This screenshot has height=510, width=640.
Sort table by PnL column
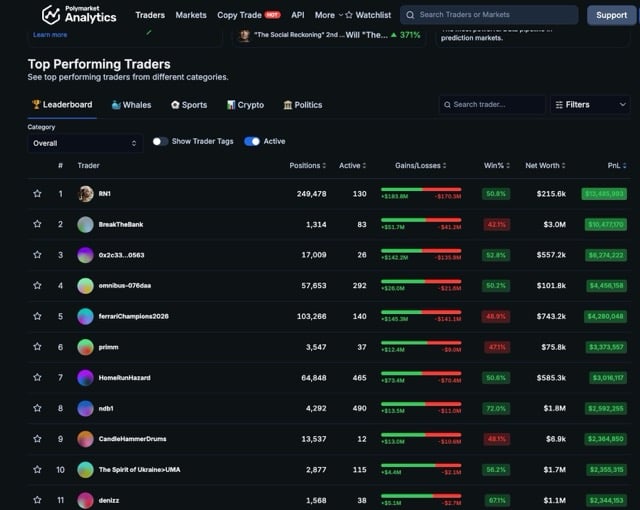pos(617,166)
